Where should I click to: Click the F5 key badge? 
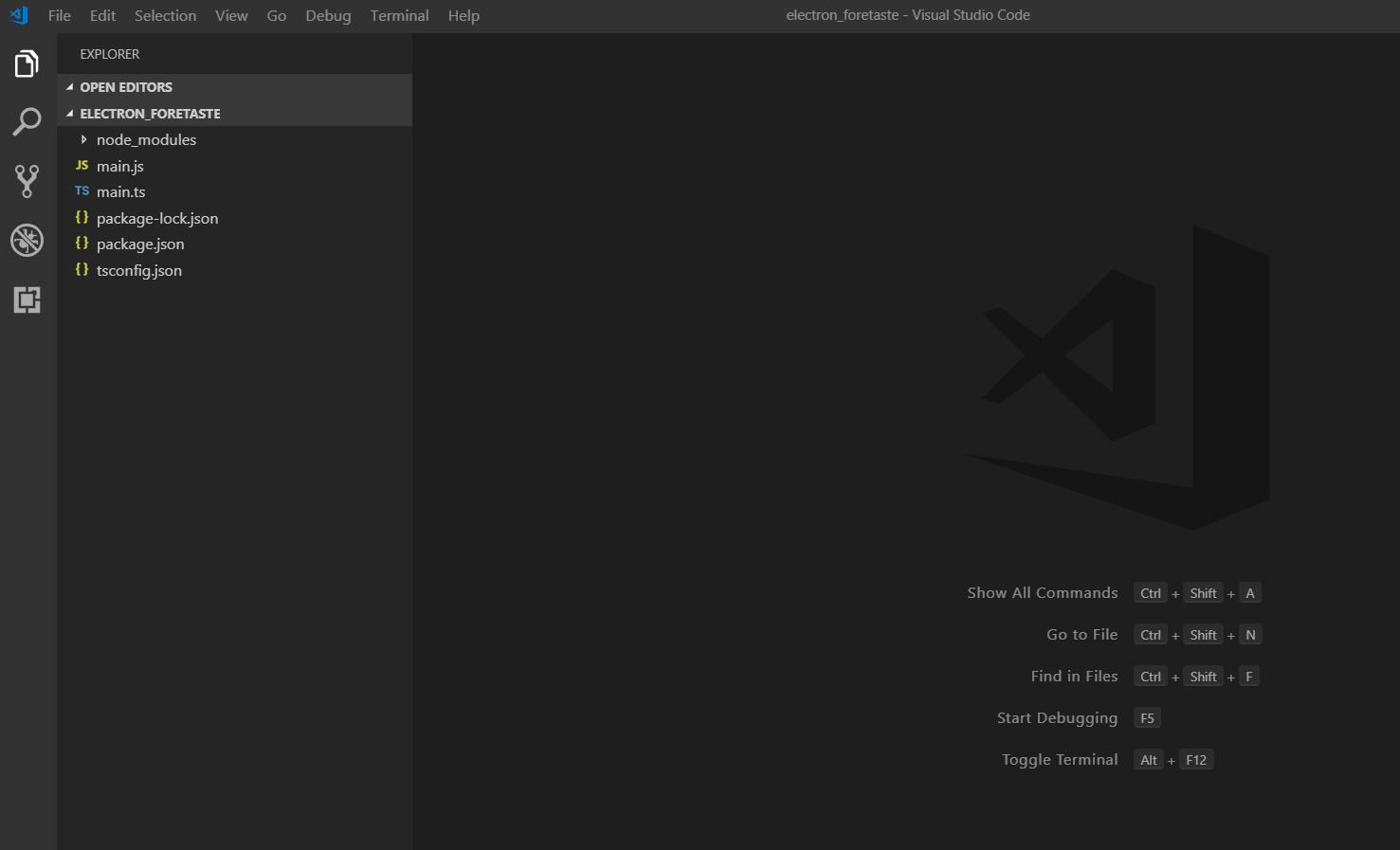click(x=1147, y=717)
